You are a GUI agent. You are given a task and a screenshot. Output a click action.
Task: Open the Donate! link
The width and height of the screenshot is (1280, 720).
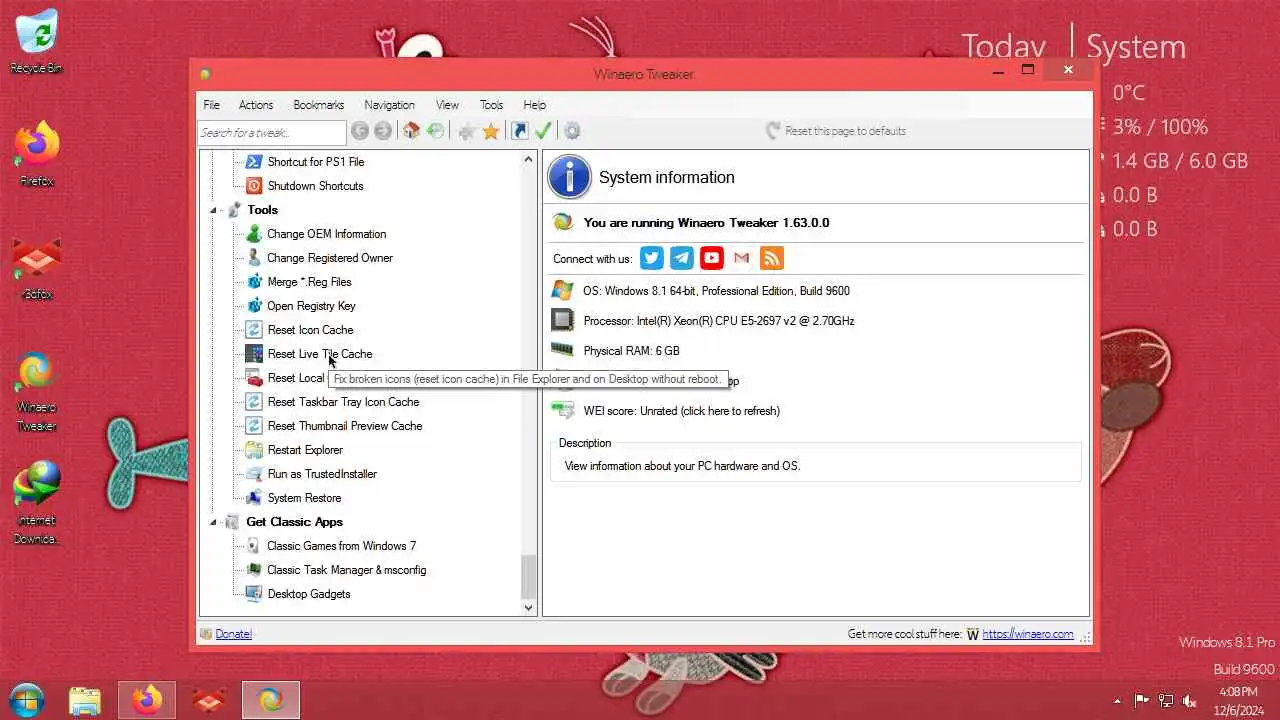[233, 634]
